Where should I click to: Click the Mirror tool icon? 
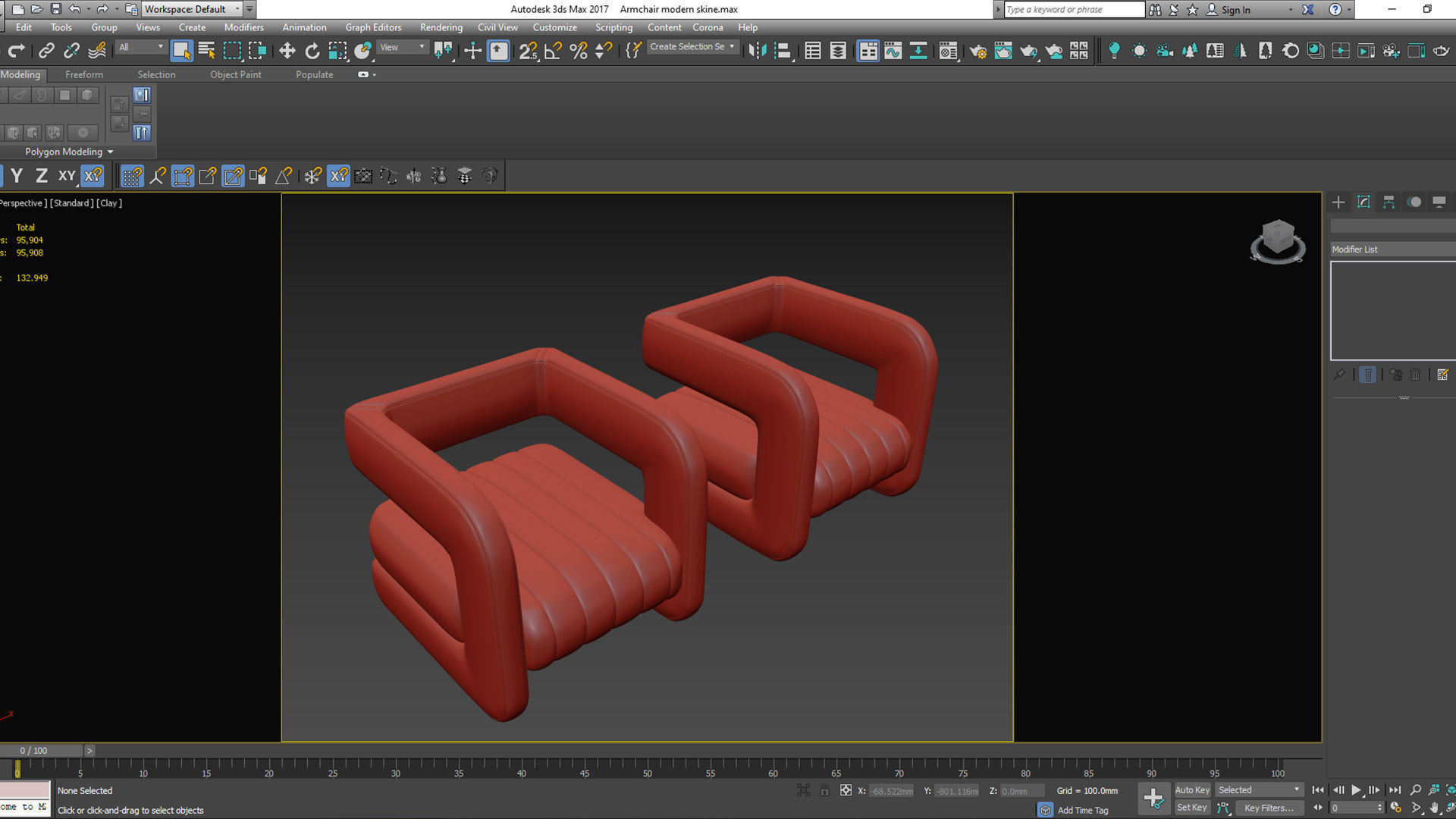click(757, 51)
